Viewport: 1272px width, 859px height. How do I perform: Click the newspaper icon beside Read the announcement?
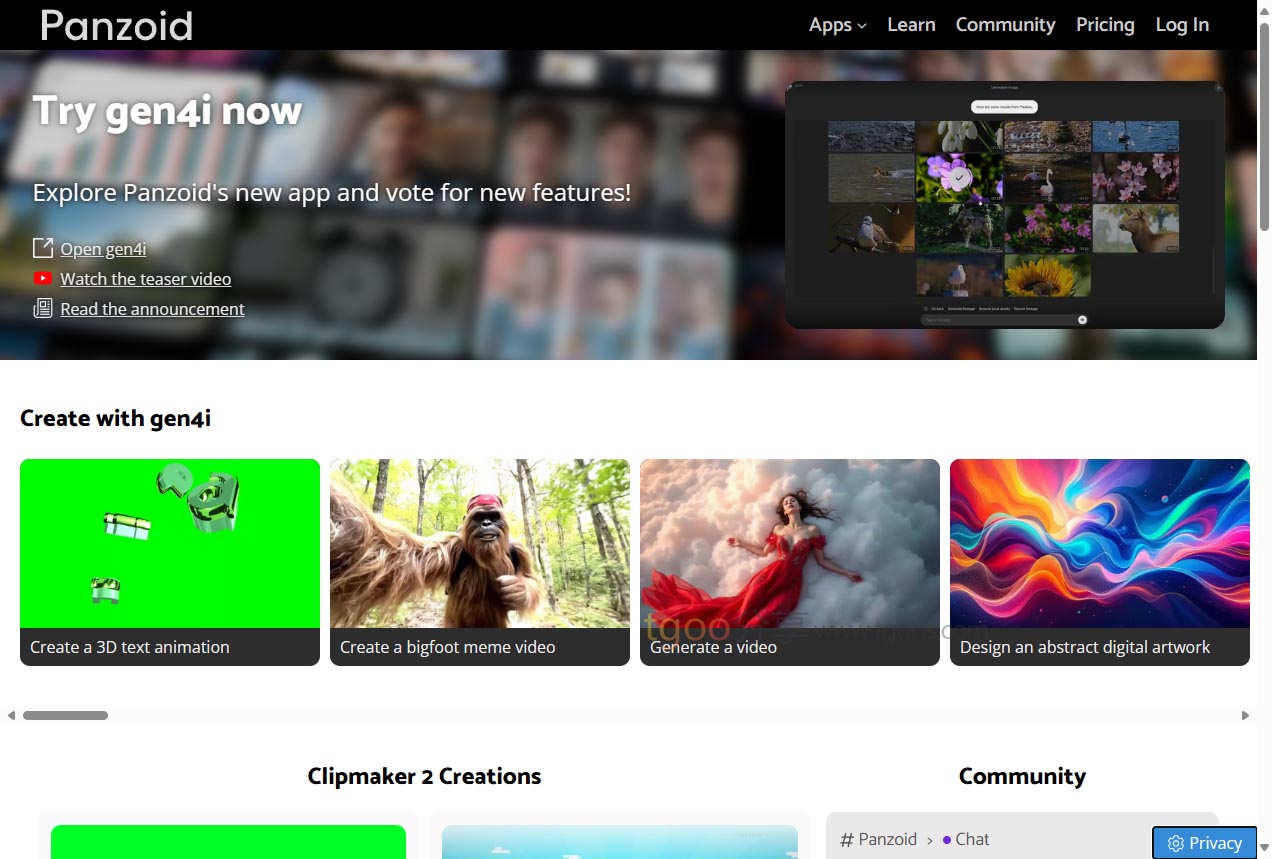tap(43, 309)
